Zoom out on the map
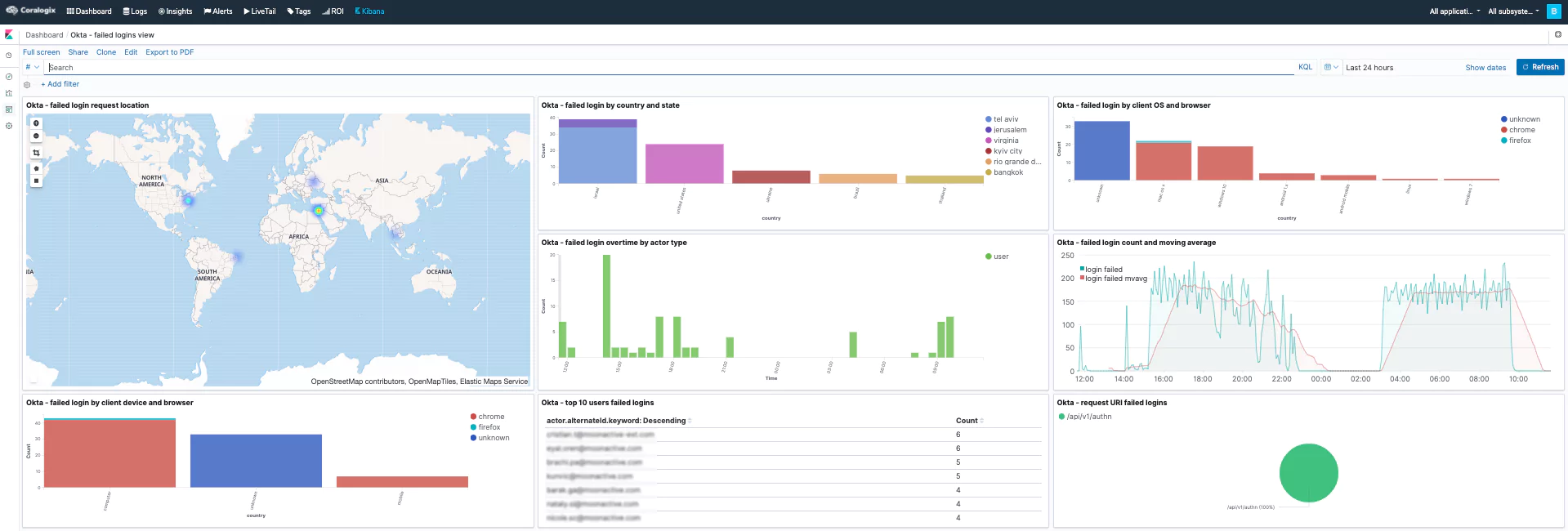The image size is (1568, 531). coord(36,136)
